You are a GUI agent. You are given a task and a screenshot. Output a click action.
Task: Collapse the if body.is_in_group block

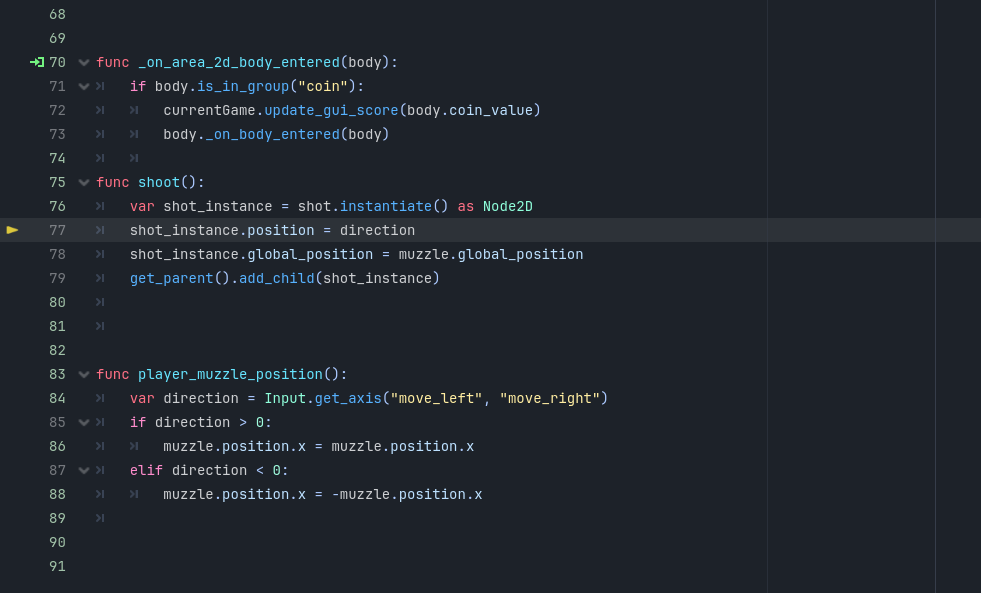pos(84,86)
